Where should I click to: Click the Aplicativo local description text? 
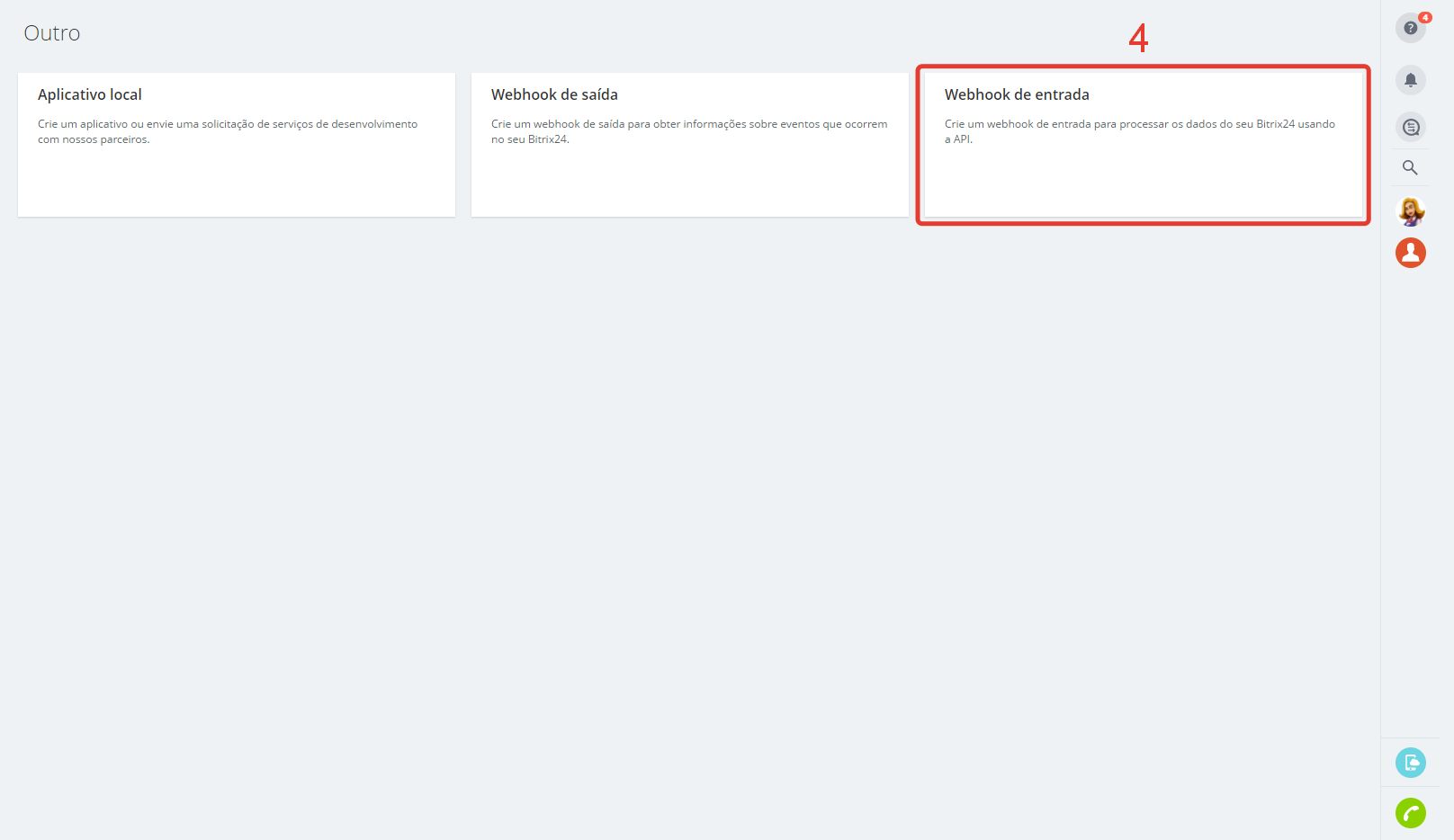point(228,131)
